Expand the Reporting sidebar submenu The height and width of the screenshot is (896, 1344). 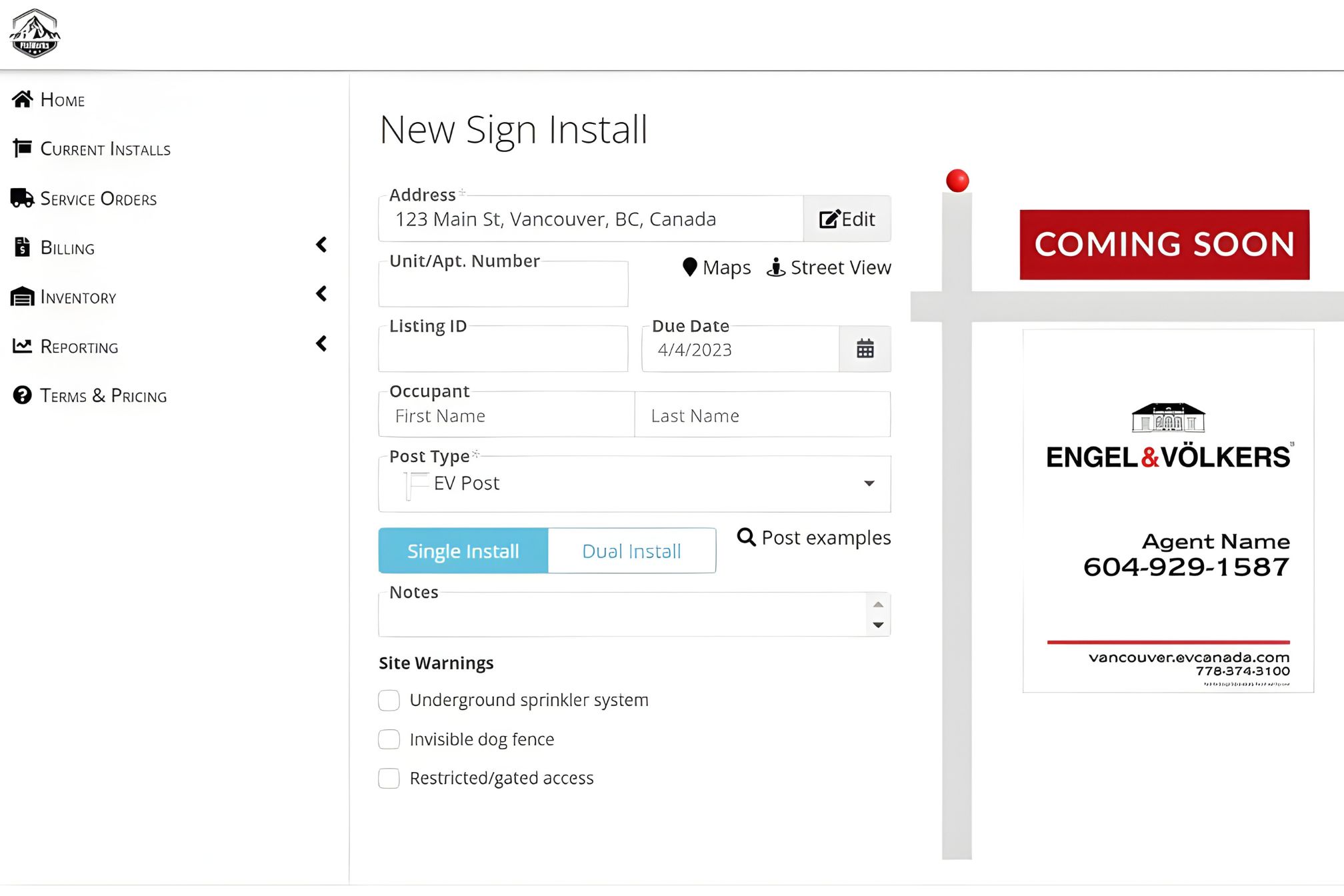pos(321,344)
